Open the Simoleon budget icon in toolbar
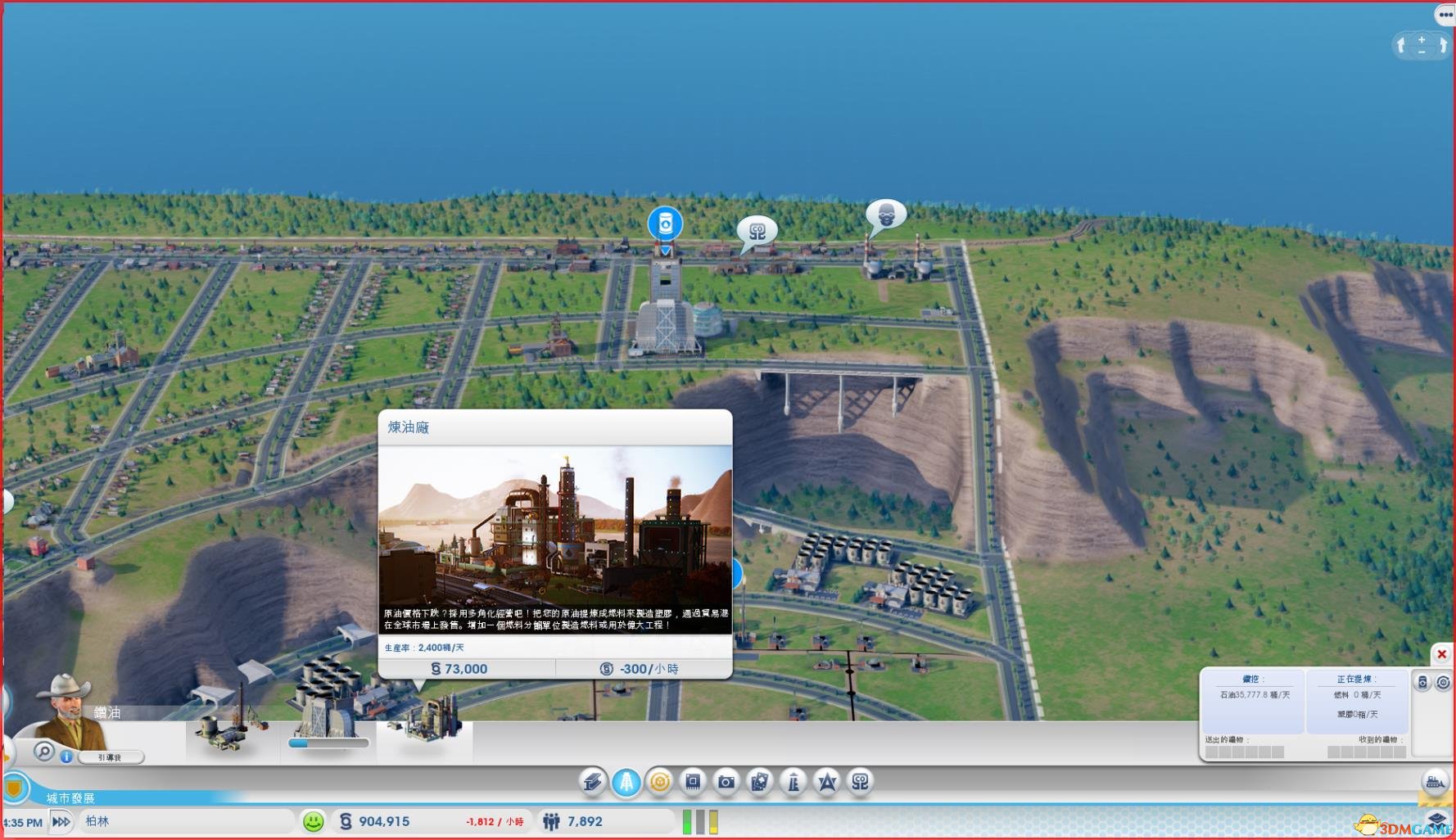Image resolution: width=1456 pixels, height=840 pixels. [x=860, y=782]
